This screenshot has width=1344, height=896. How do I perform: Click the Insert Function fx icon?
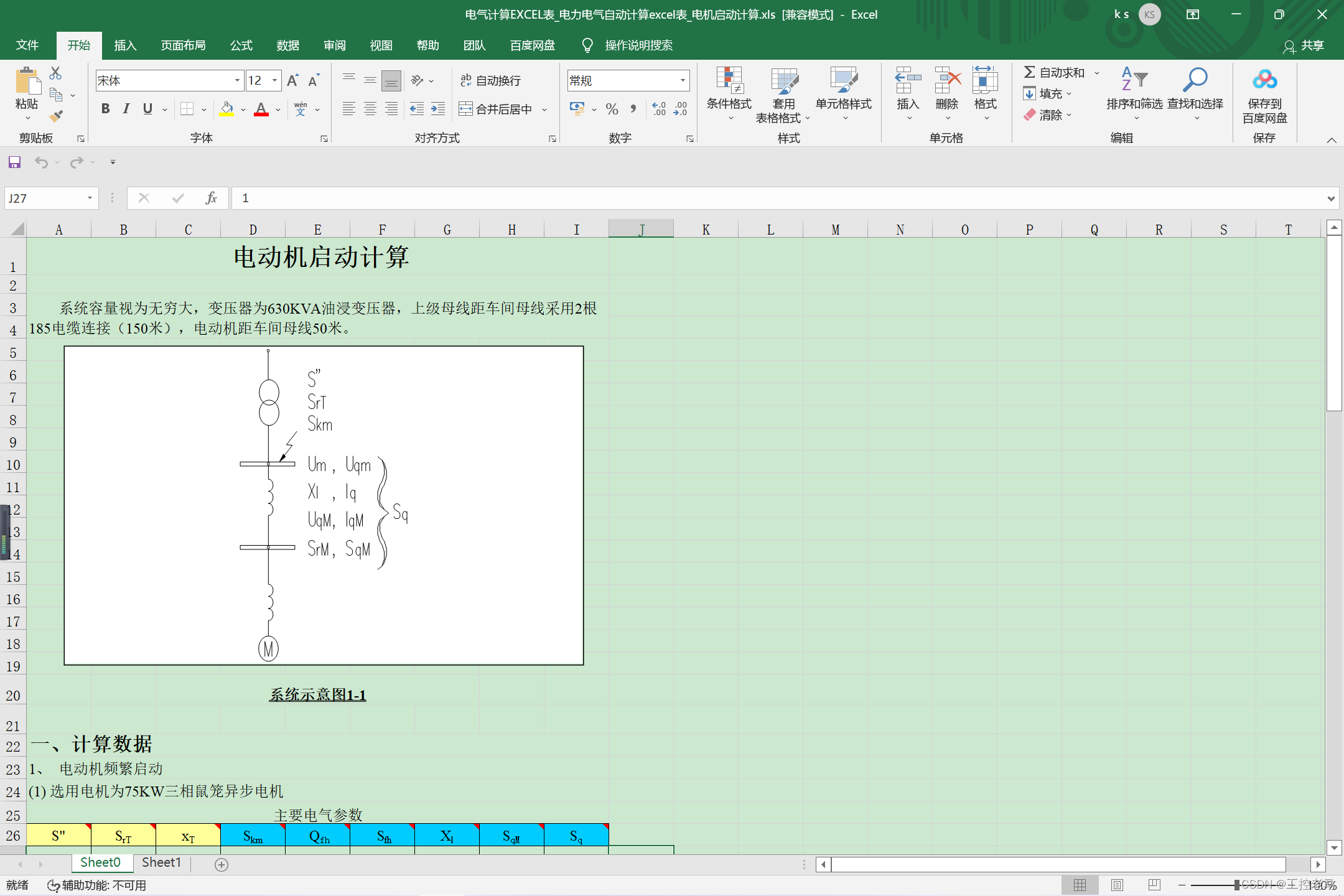211,198
